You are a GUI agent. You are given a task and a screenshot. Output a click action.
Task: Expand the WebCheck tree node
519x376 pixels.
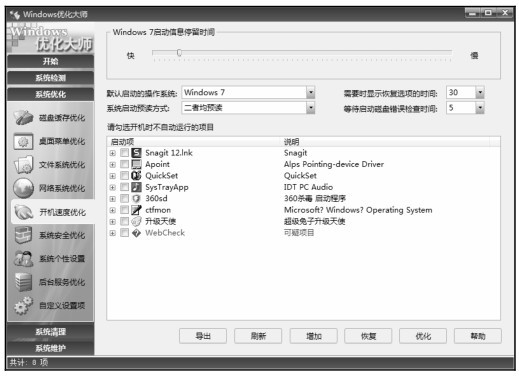pos(113,233)
